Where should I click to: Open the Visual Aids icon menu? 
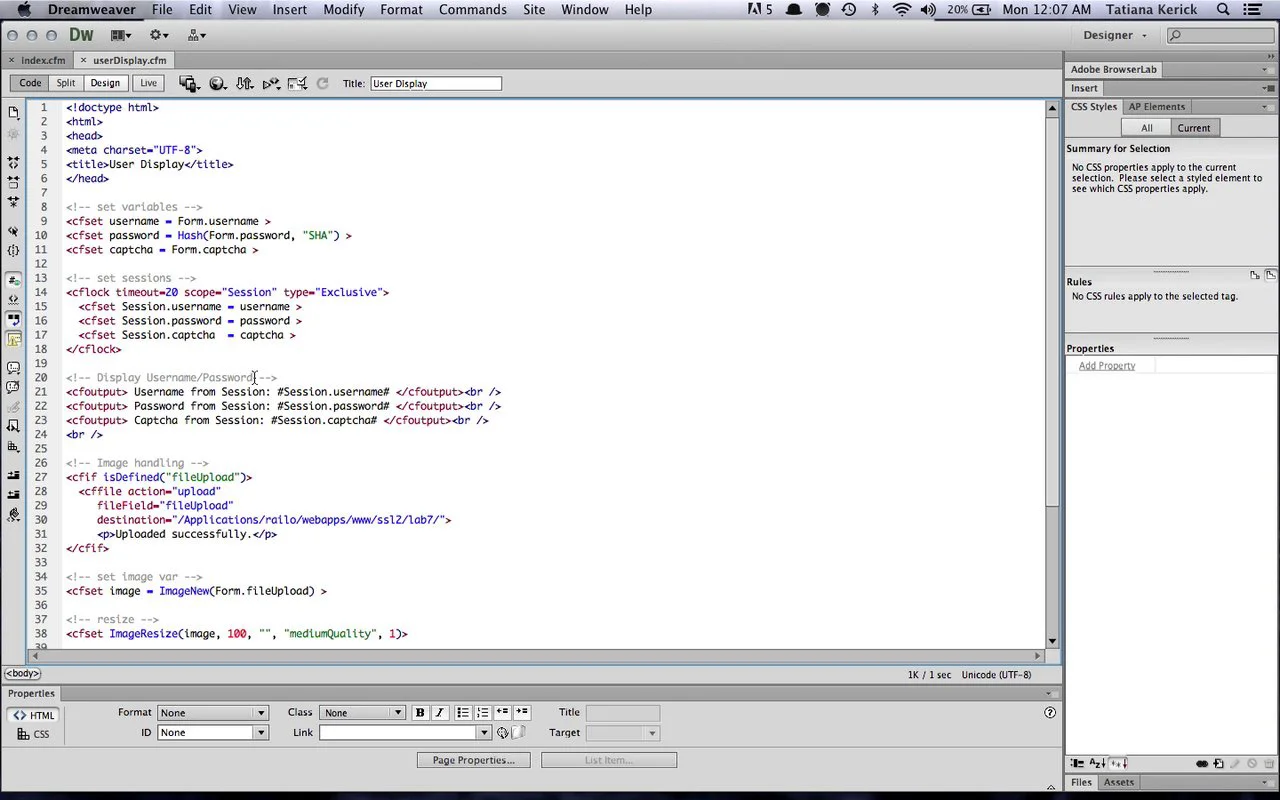pos(297,84)
